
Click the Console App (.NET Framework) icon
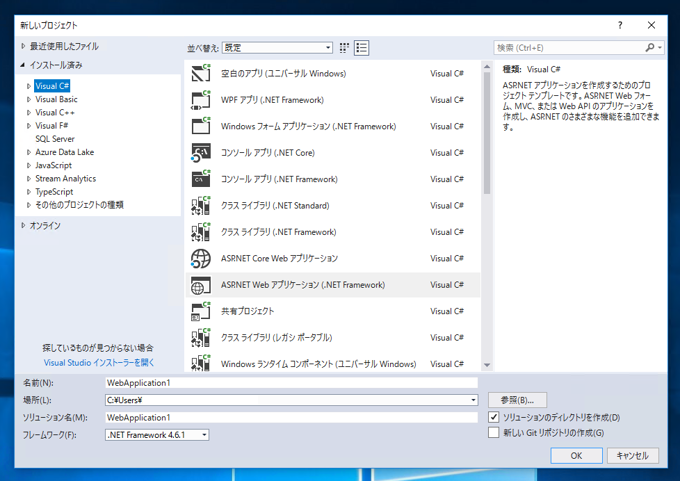pyautogui.click(x=201, y=179)
